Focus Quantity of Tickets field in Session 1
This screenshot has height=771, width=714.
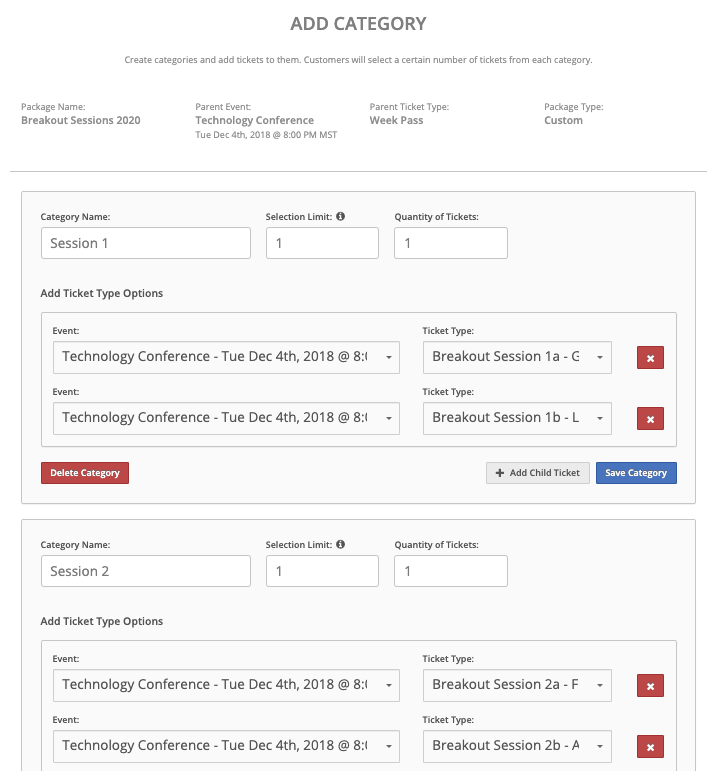point(450,243)
